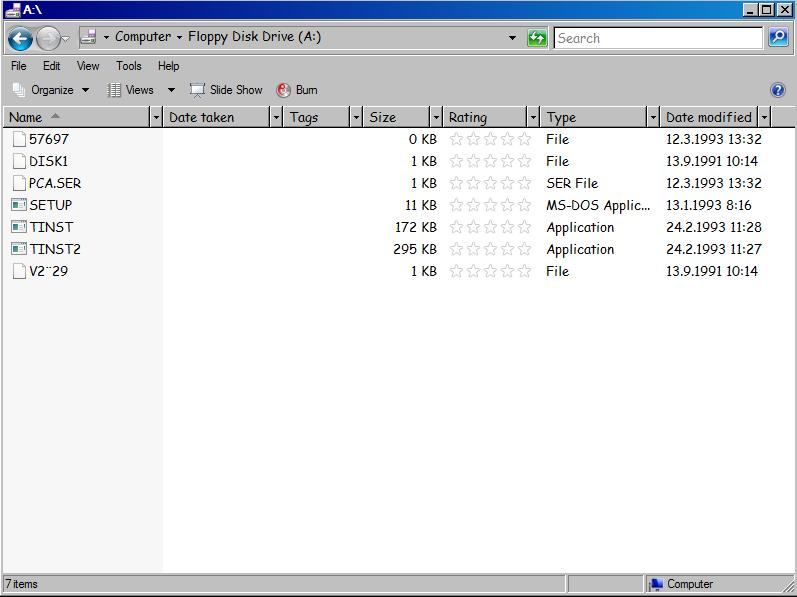Rate the V2¨29 file three stars
797x597 pixels.
pyautogui.click(x=491, y=271)
